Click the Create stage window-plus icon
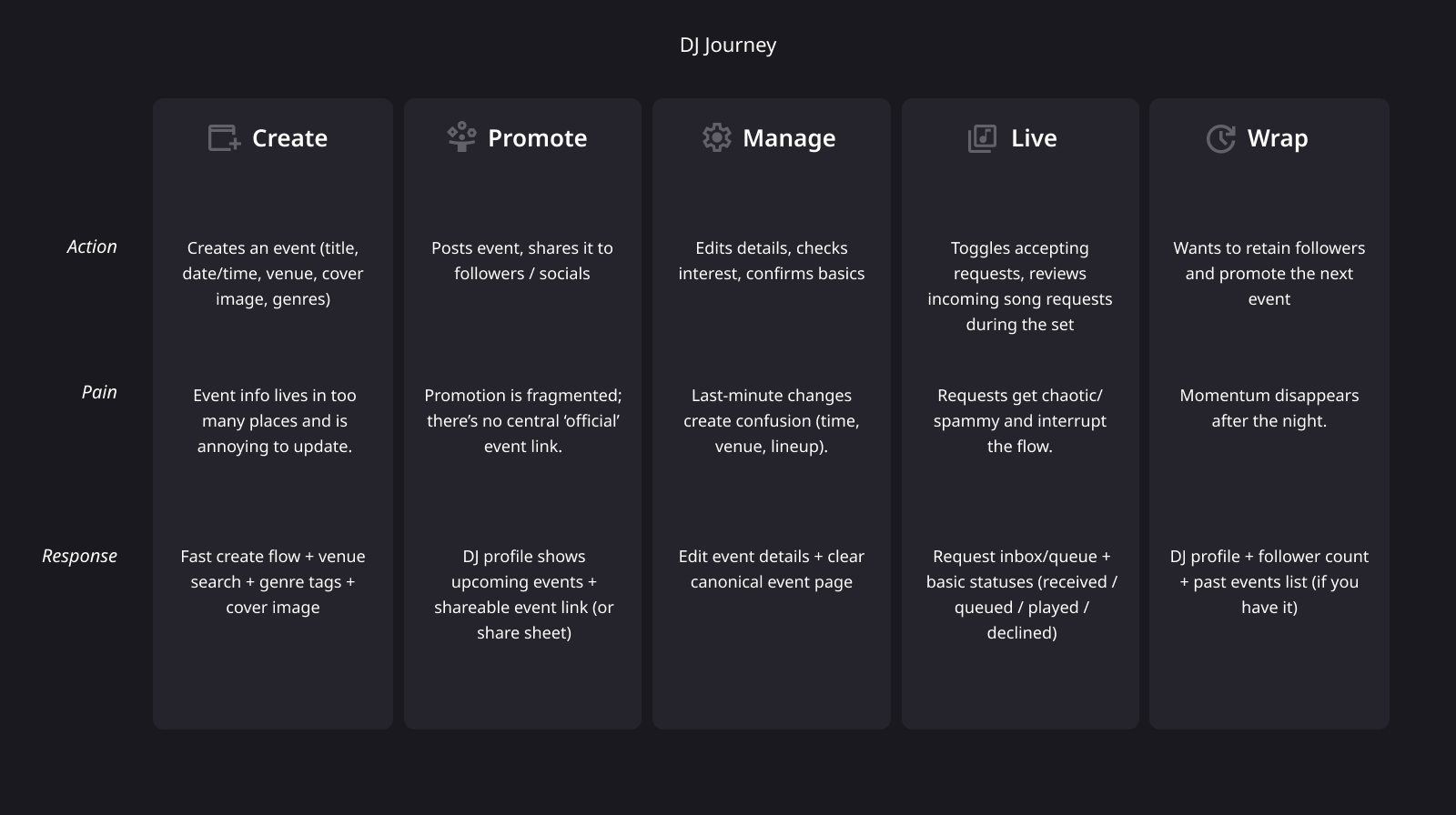The height and width of the screenshot is (815, 1456). pyautogui.click(x=224, y=138)
